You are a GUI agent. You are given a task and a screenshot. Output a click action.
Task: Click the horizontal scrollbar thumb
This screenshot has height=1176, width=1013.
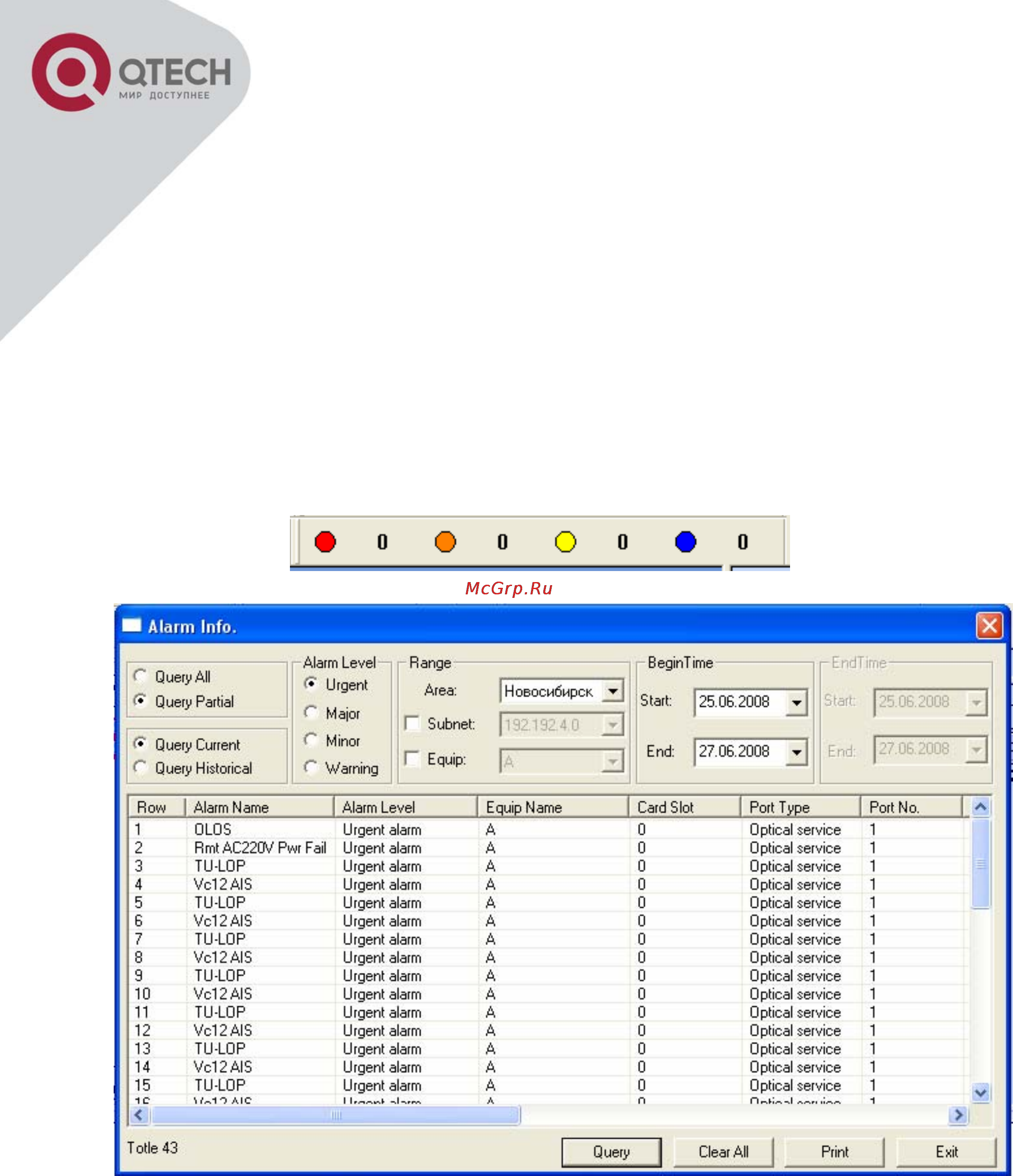pyautogui.click(x=336, y=1115)
